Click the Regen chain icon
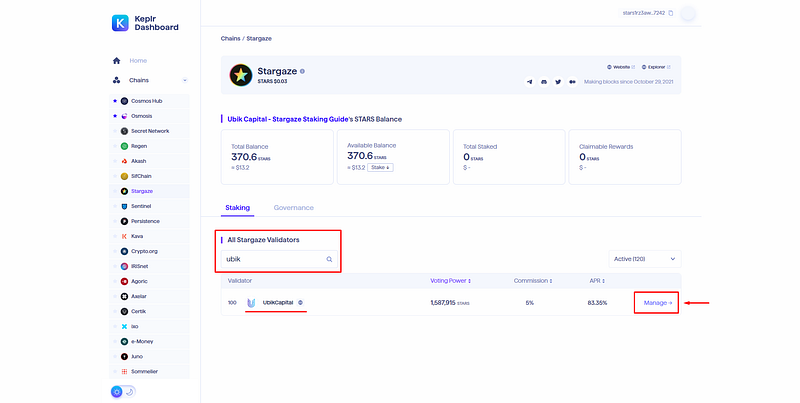 point(124,146)
